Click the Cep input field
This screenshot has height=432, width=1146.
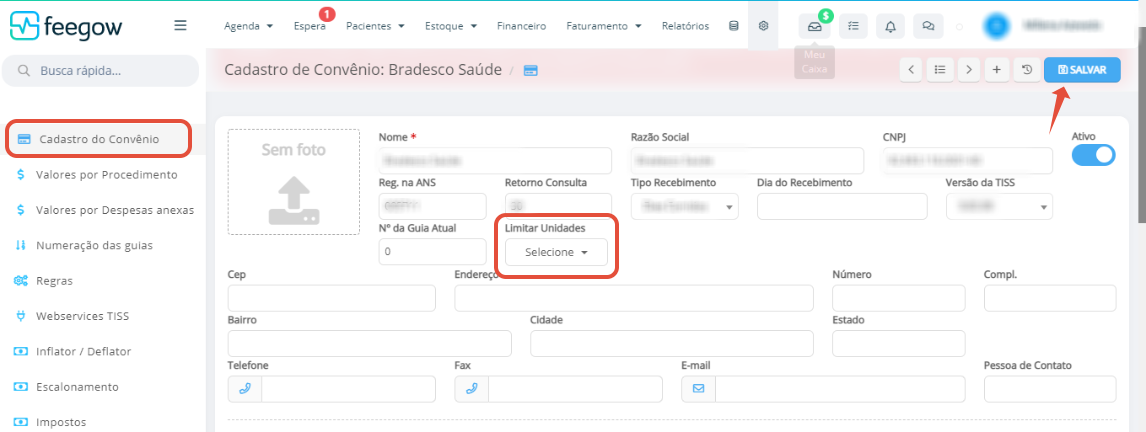pos(332,298)
